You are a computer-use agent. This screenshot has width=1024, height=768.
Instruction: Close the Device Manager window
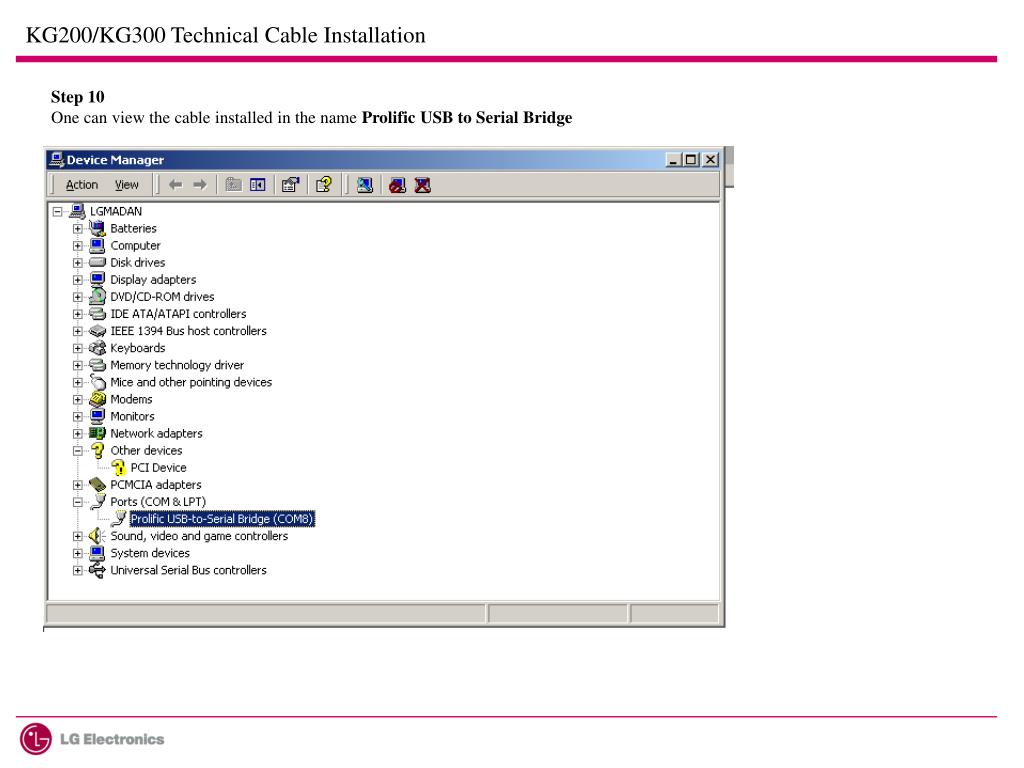(x=711, y=160)
